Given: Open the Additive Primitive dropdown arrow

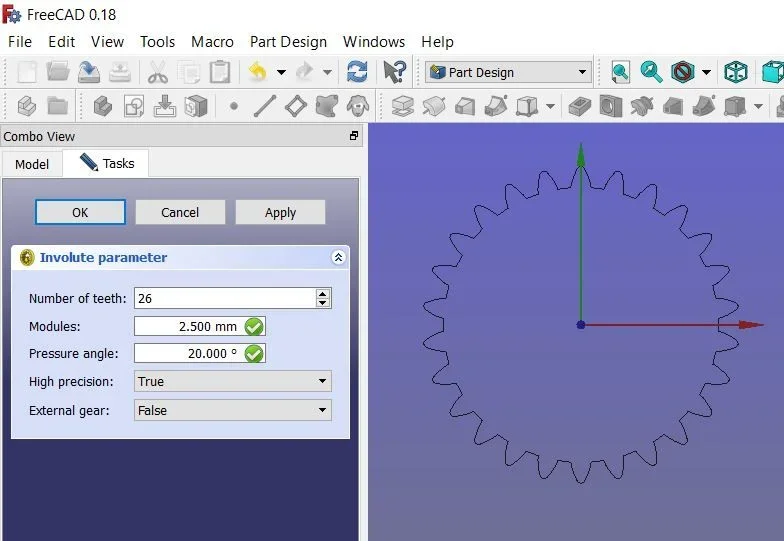Looking at the screenshot, I should tap(550, 106).
